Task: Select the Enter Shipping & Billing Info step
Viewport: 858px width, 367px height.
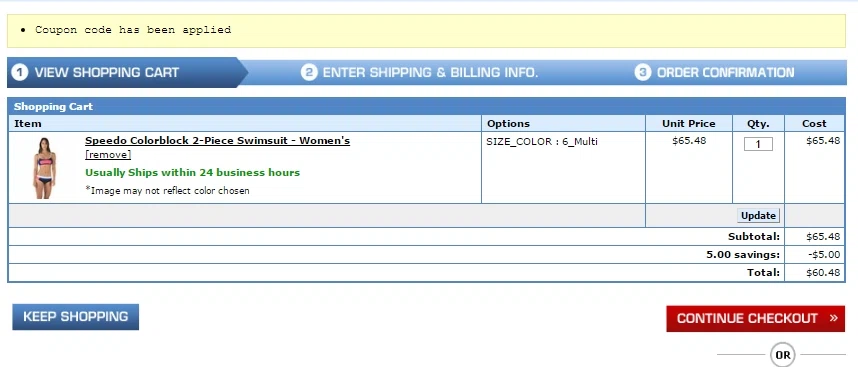Action: coord(420,72)
